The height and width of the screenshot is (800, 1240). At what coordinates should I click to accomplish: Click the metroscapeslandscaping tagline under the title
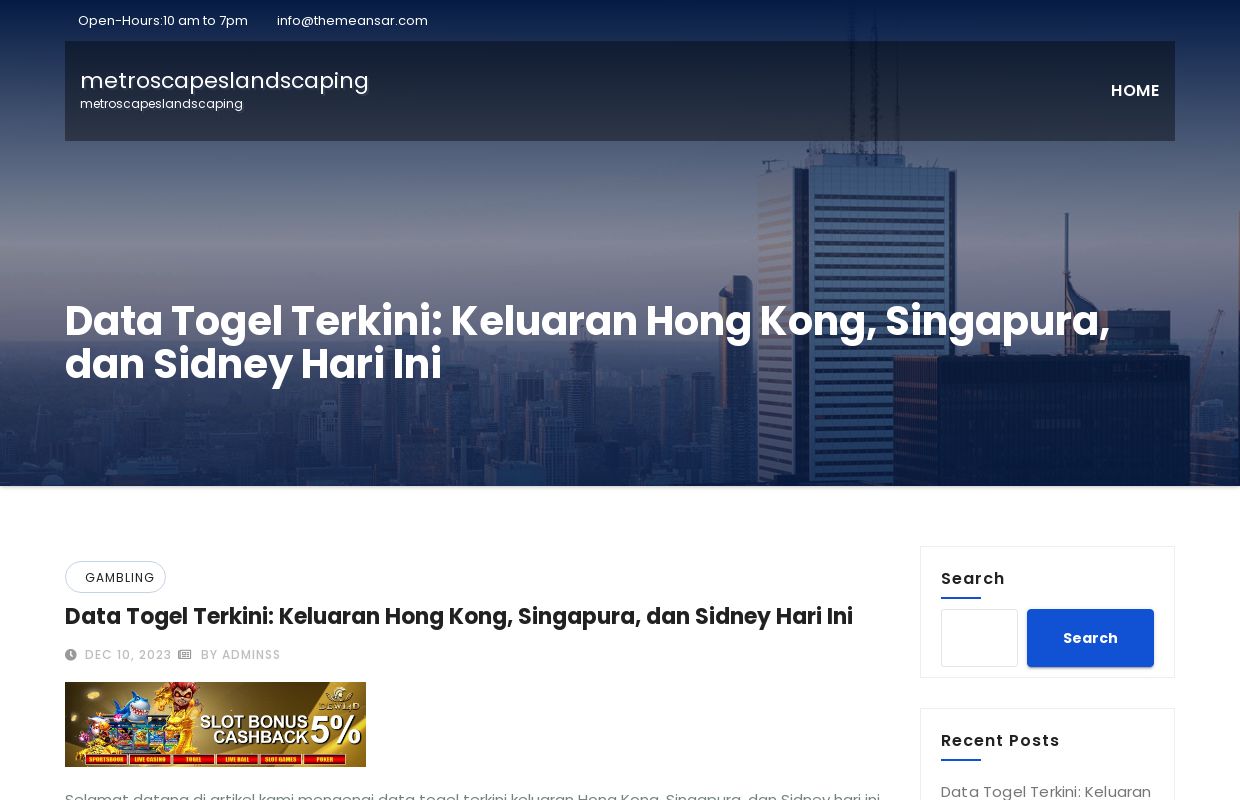[x=161, y=104]
